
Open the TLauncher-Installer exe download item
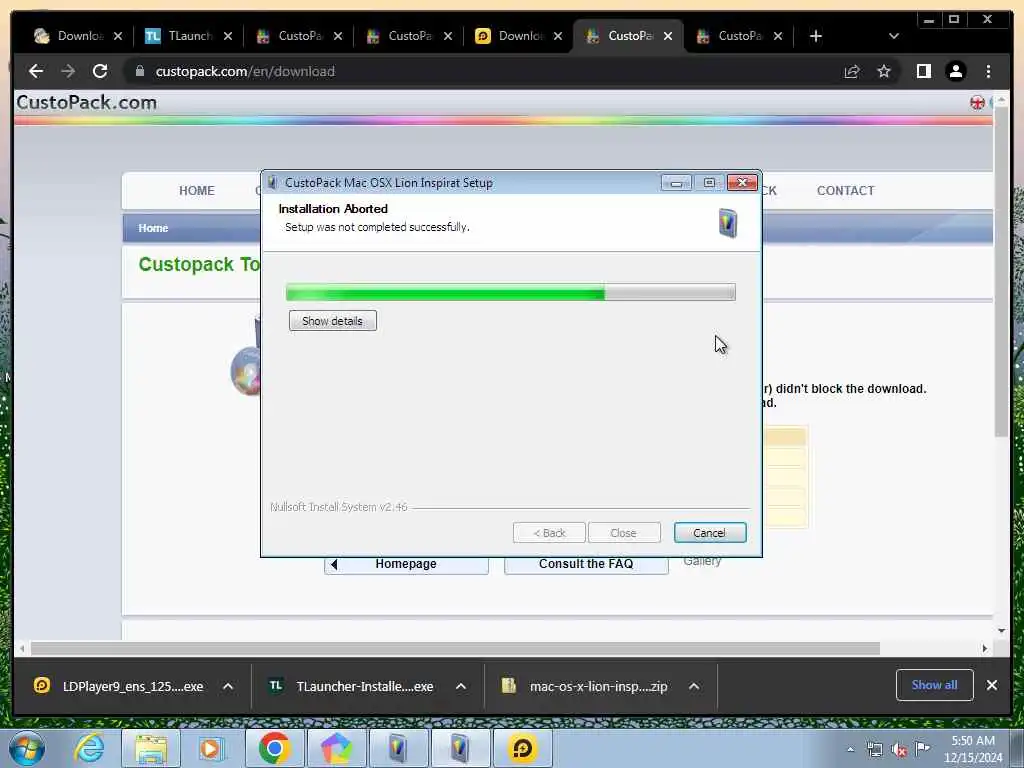coord(351,686)
